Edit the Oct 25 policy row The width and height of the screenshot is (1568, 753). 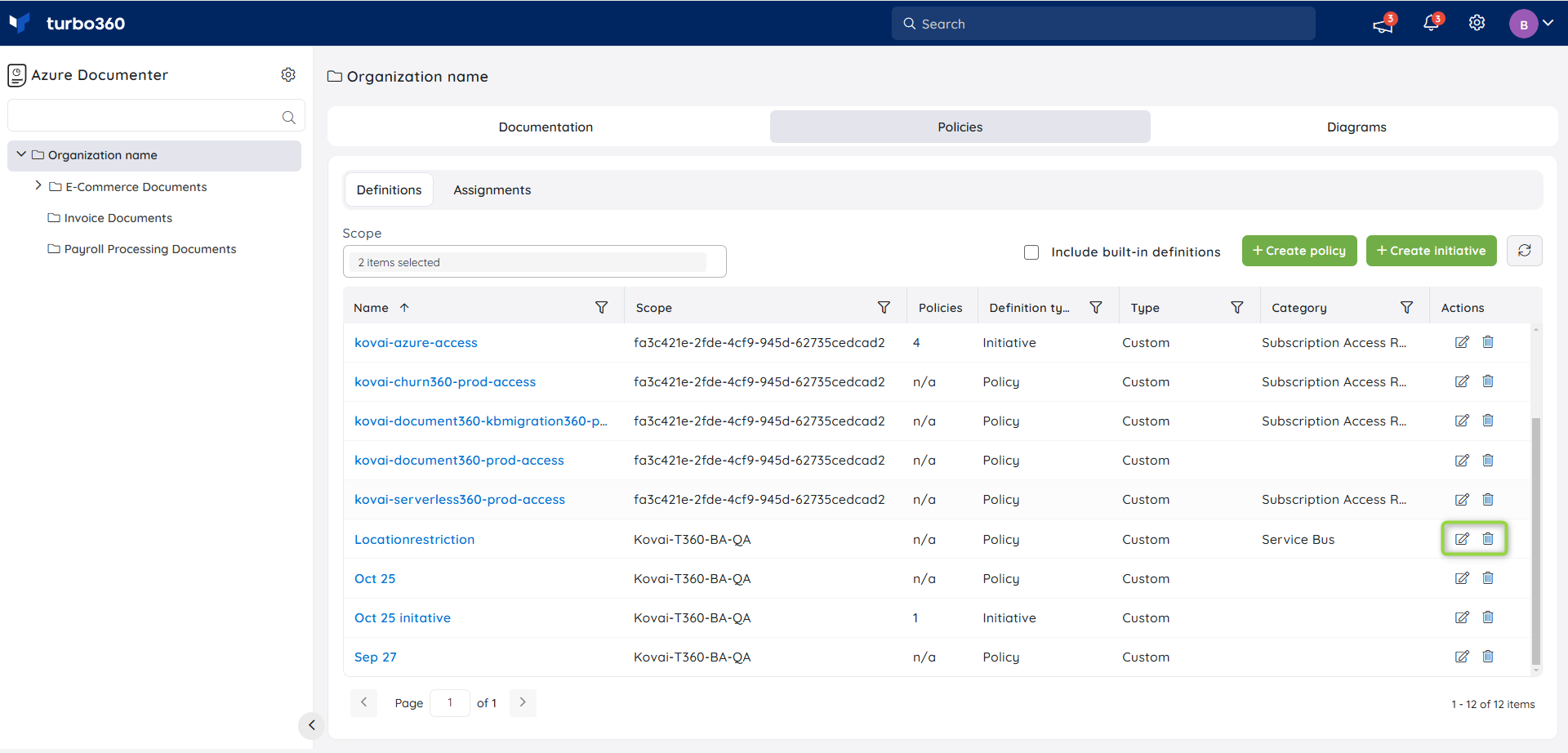(x=1462, y=578)
